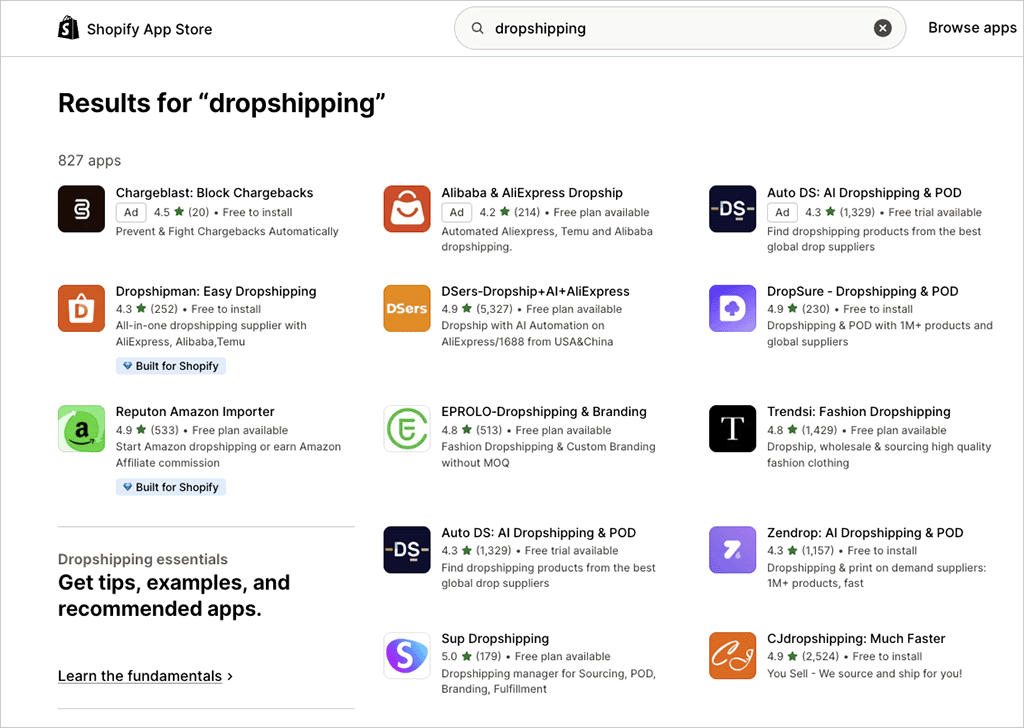The height and width of the screenshot is (728, 1024).
Task: Click the non-ad Auto DS app icon
Action: click(407, 550)
